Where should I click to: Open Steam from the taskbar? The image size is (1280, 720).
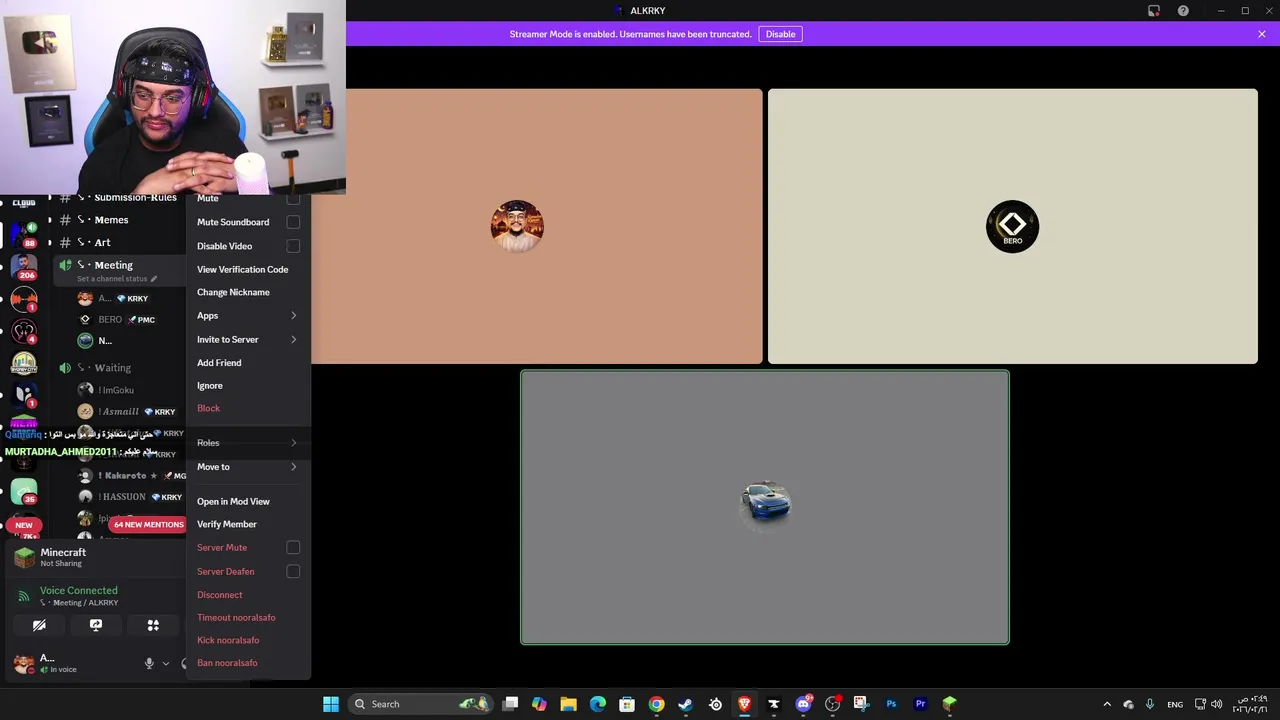685,704
